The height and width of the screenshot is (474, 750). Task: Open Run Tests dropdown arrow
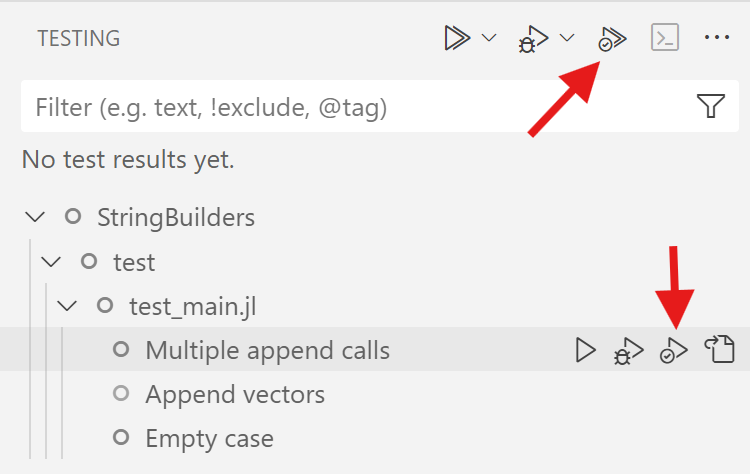(489, 37)
